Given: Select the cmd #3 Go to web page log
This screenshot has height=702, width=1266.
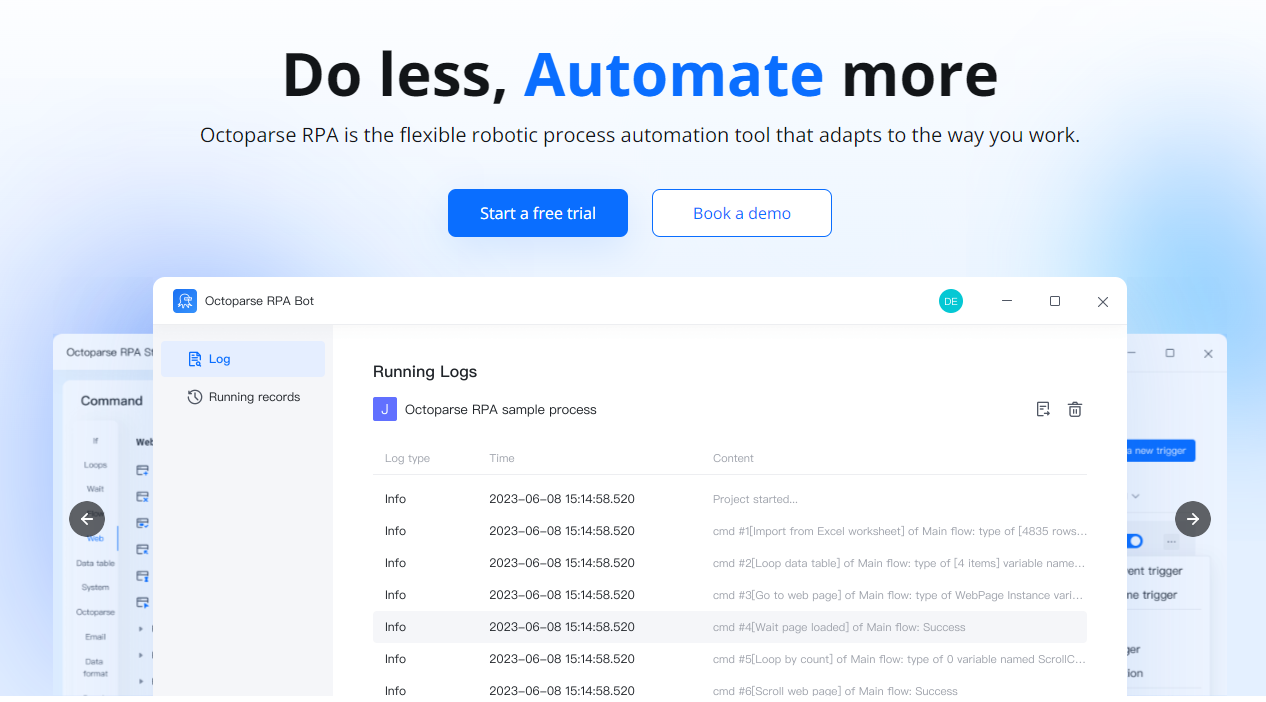Looking at the screenshot, I should pos(730,595).
